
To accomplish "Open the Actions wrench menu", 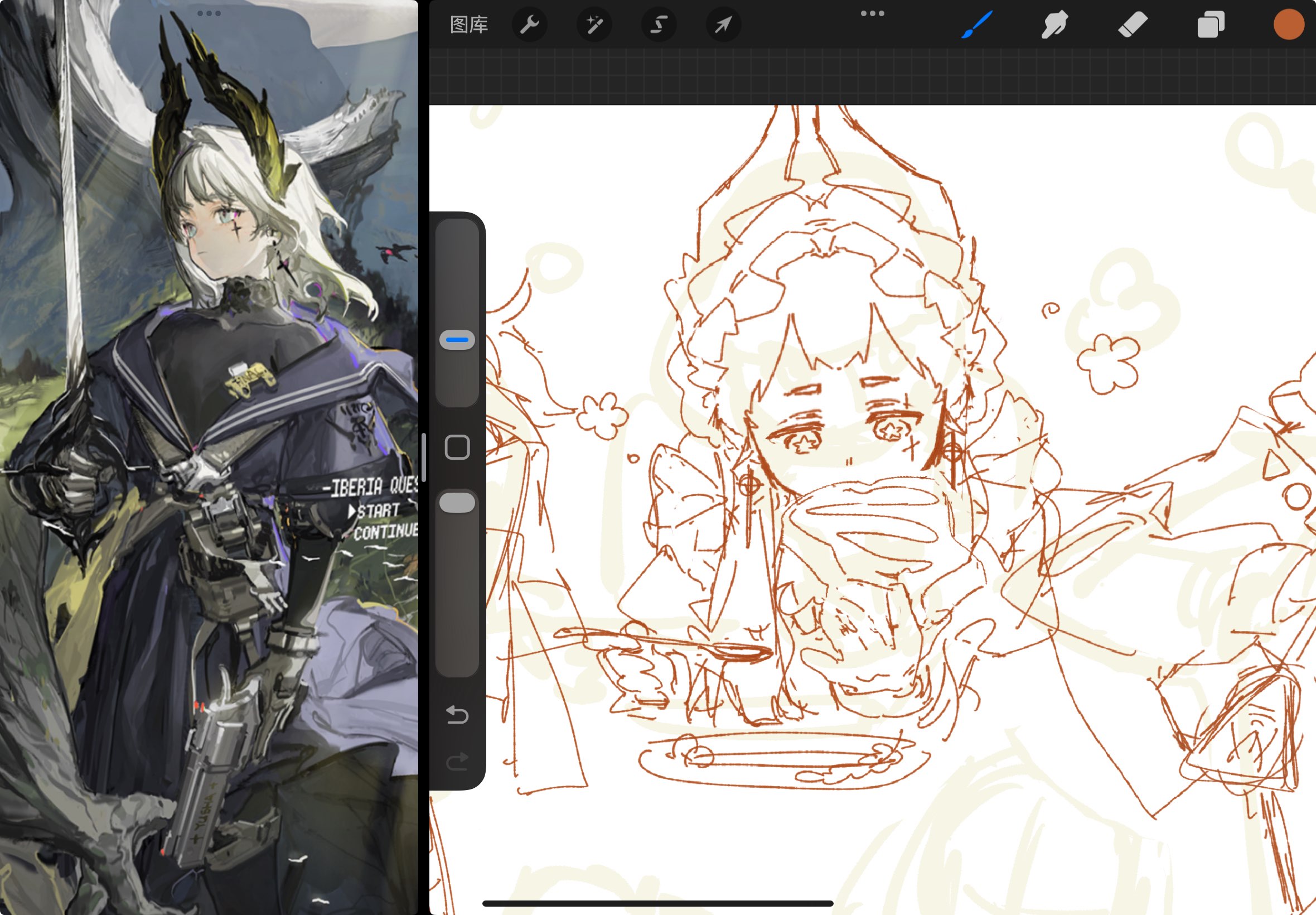I will pos(529,25).
